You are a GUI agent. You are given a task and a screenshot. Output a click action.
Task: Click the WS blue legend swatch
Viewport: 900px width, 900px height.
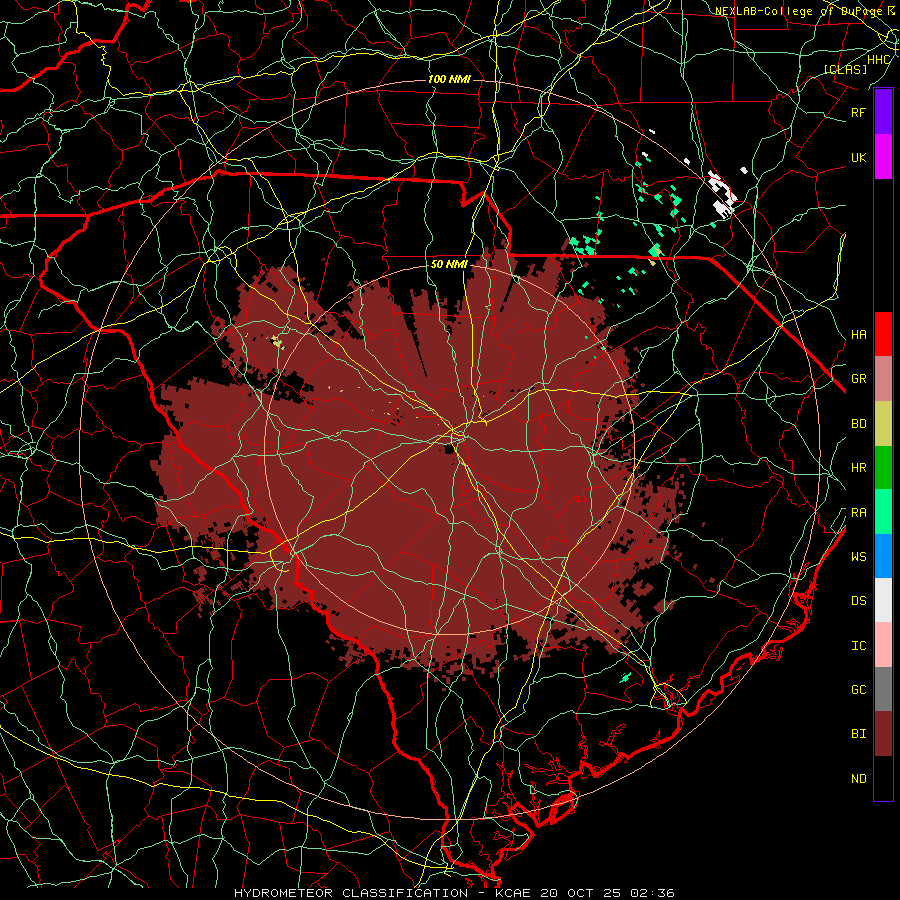click(883, 556)
